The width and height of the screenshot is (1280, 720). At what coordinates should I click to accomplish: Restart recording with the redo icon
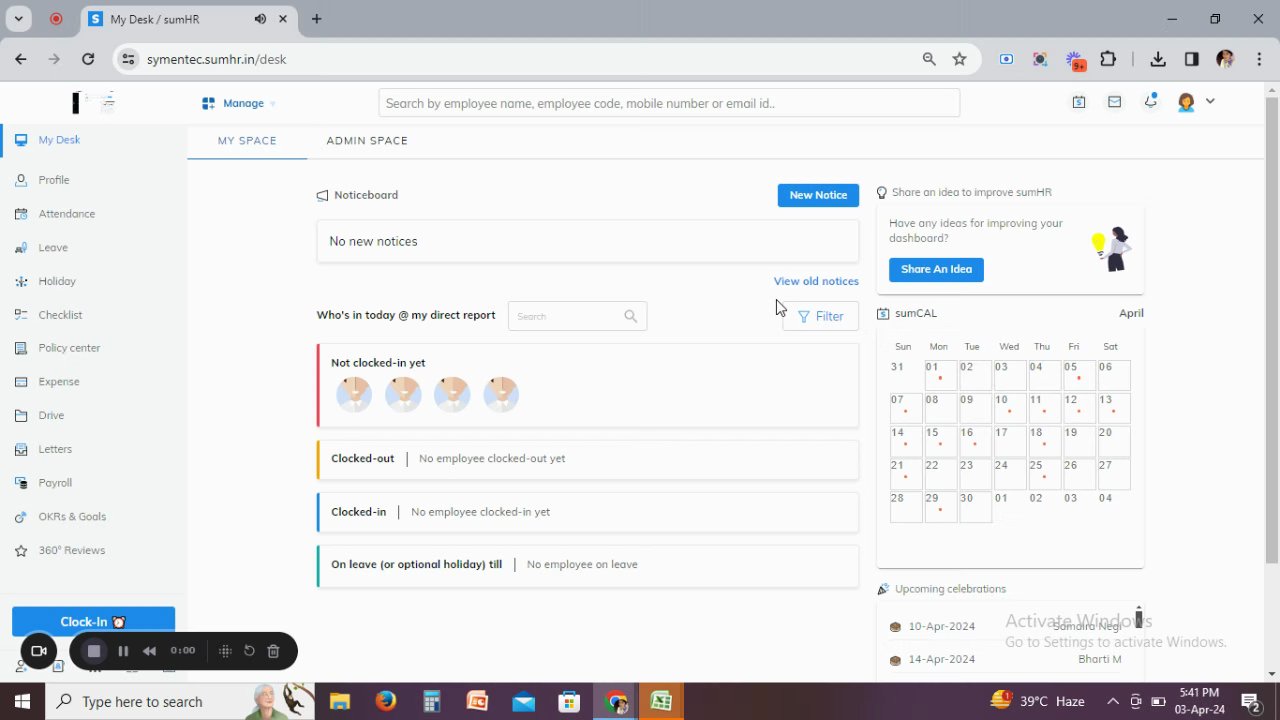249,651
